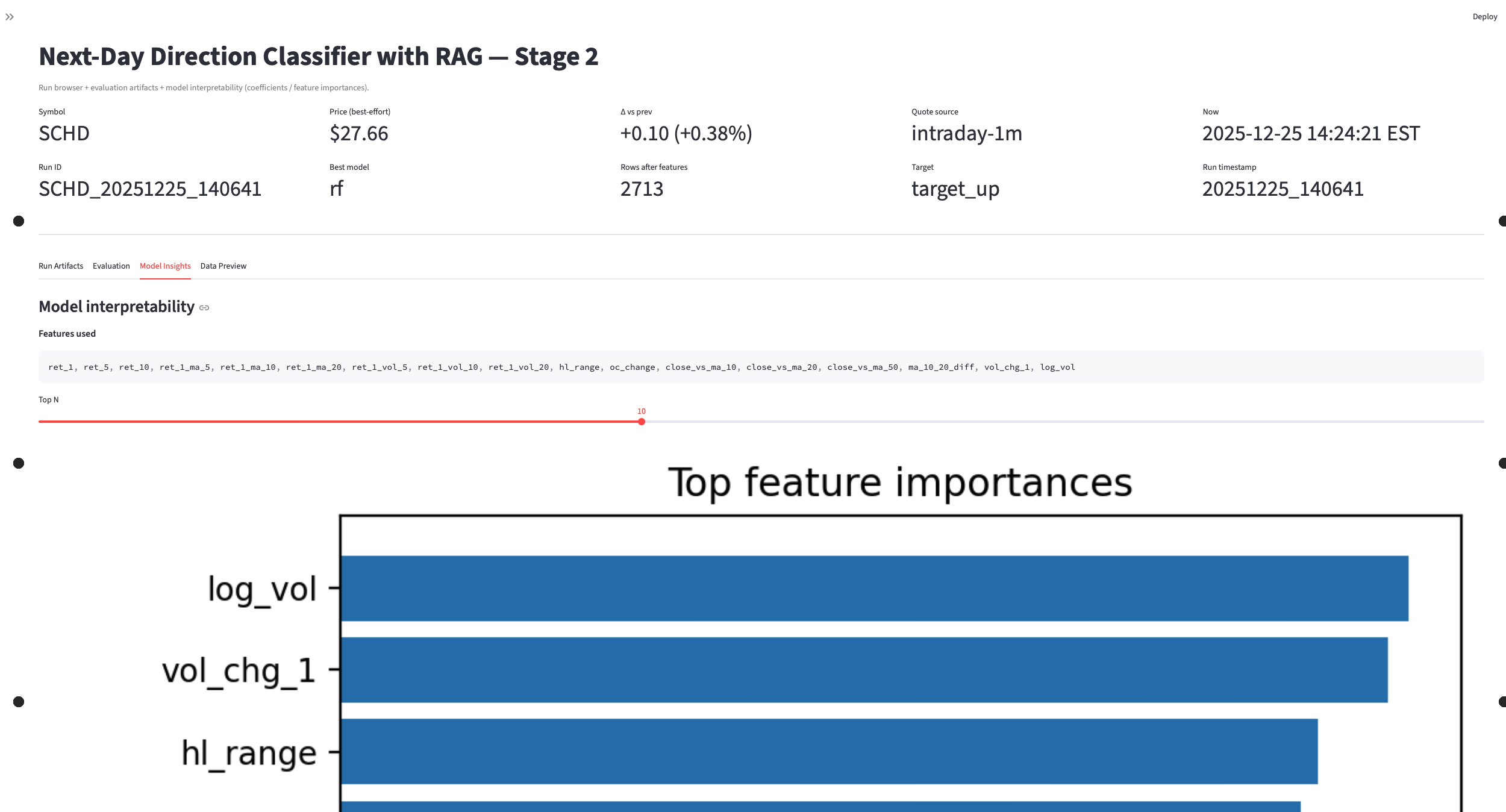Viewport: 1506px width, 812px height.
Task: Click the quote source intraday-1m
Action: click(x=966, y=133)
